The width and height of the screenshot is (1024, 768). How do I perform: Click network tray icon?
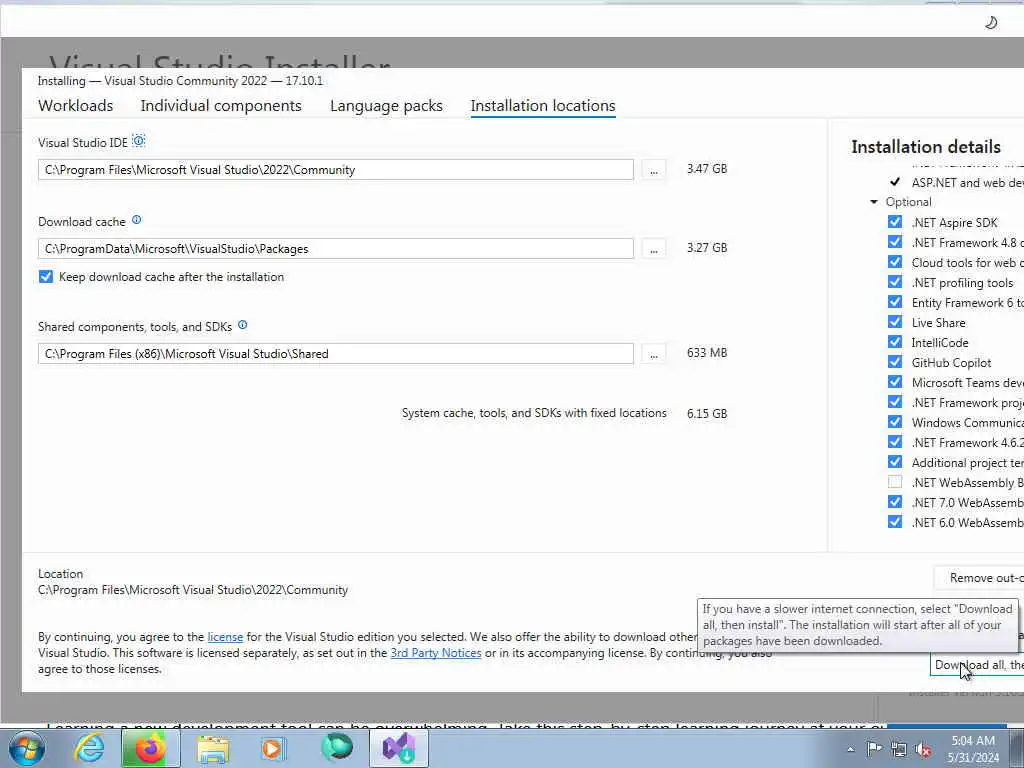click(899, 749)
